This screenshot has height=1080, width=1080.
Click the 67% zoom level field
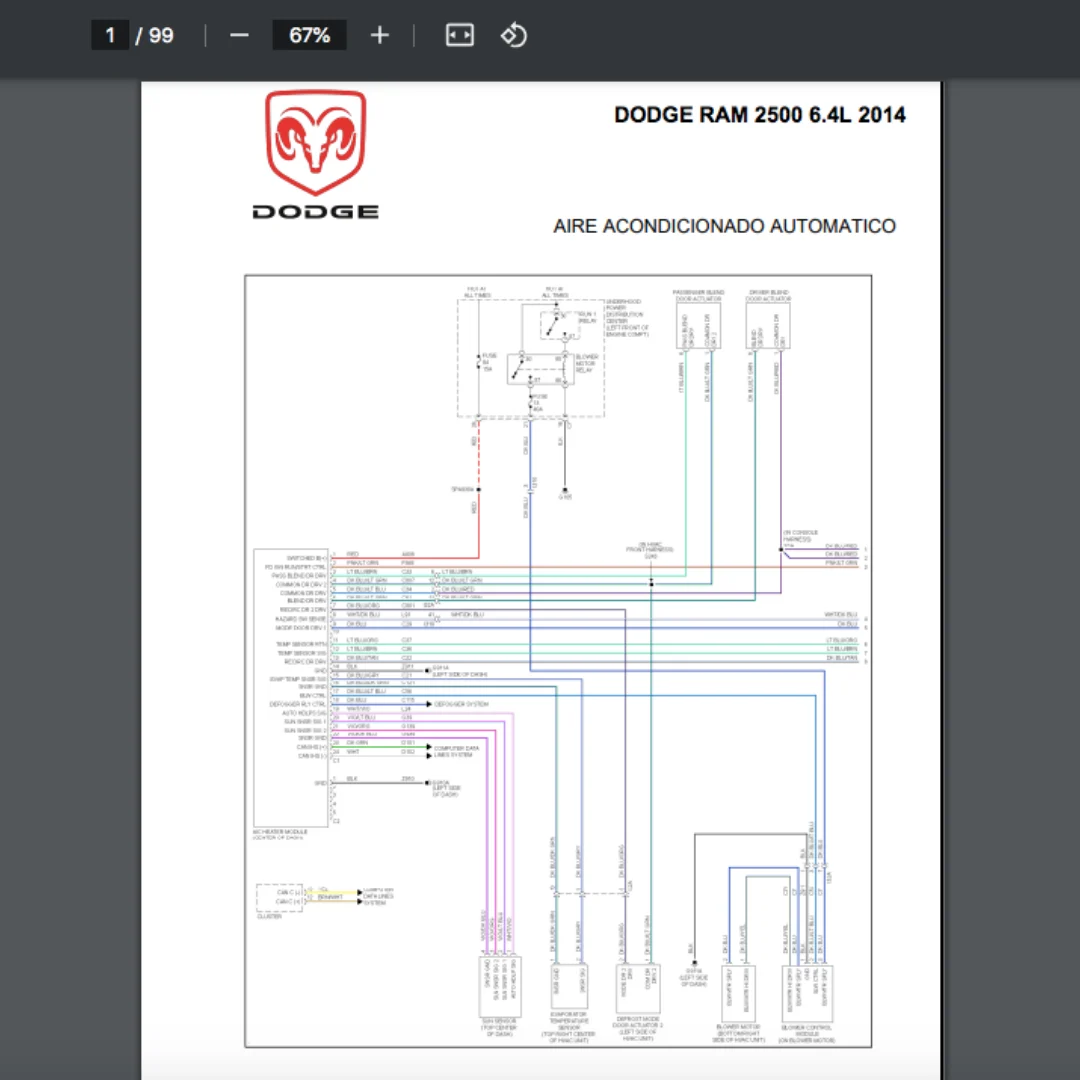click(x=309, y=35)
